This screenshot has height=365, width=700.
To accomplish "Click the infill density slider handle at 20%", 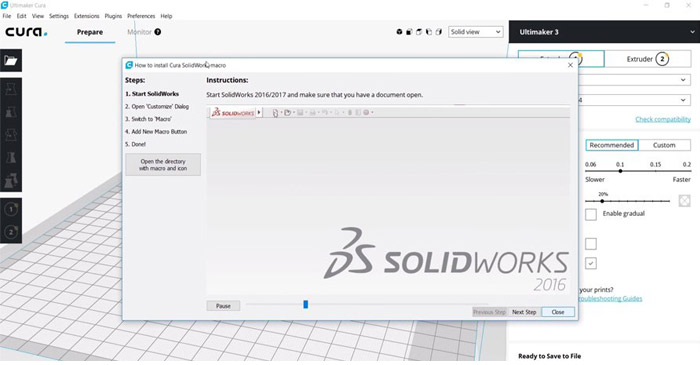I will 602,201.
